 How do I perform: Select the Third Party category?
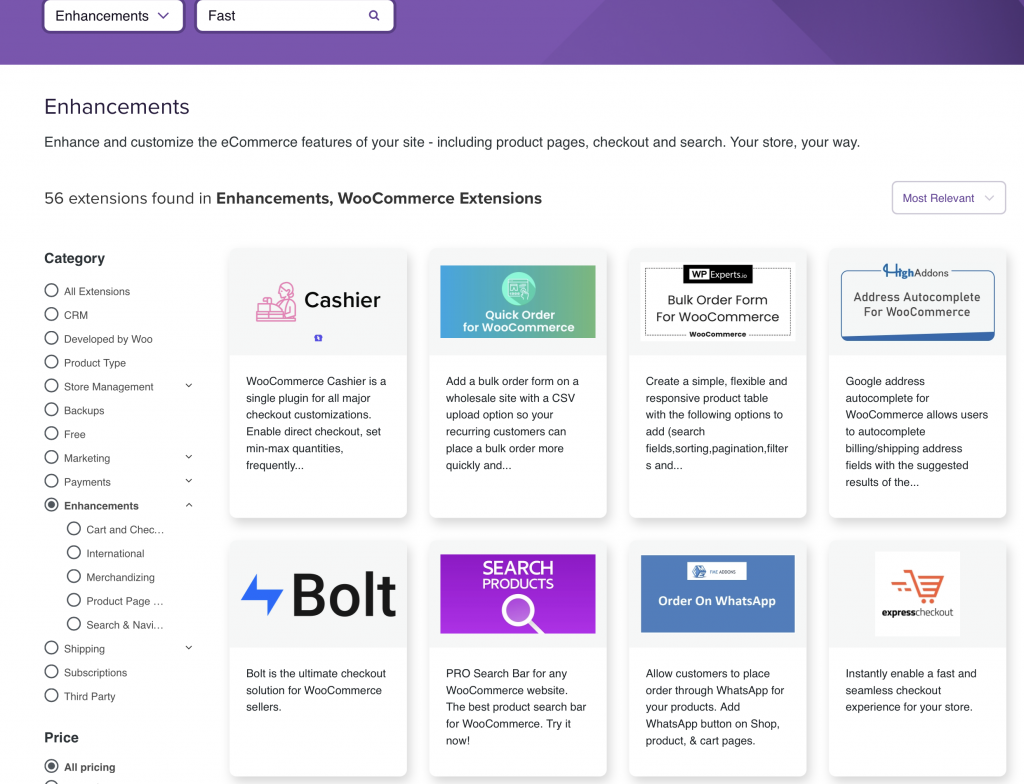52,696
